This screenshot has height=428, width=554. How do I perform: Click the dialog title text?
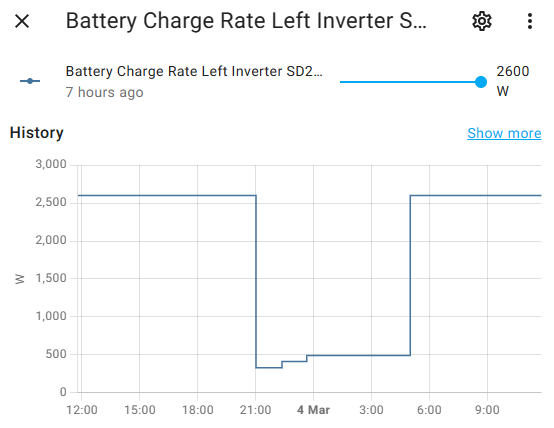[246, 21]
